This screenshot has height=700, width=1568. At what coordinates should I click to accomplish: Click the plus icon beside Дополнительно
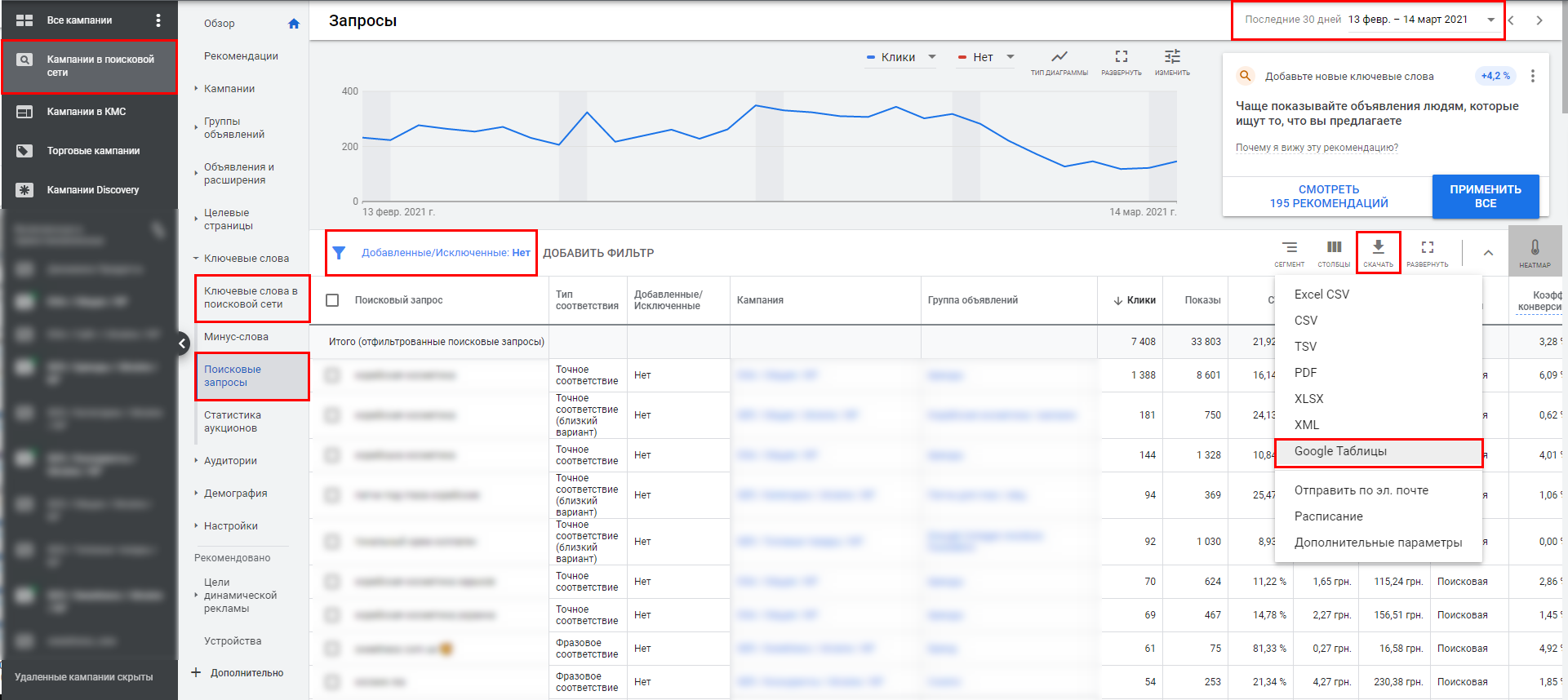tap(196, 673)
